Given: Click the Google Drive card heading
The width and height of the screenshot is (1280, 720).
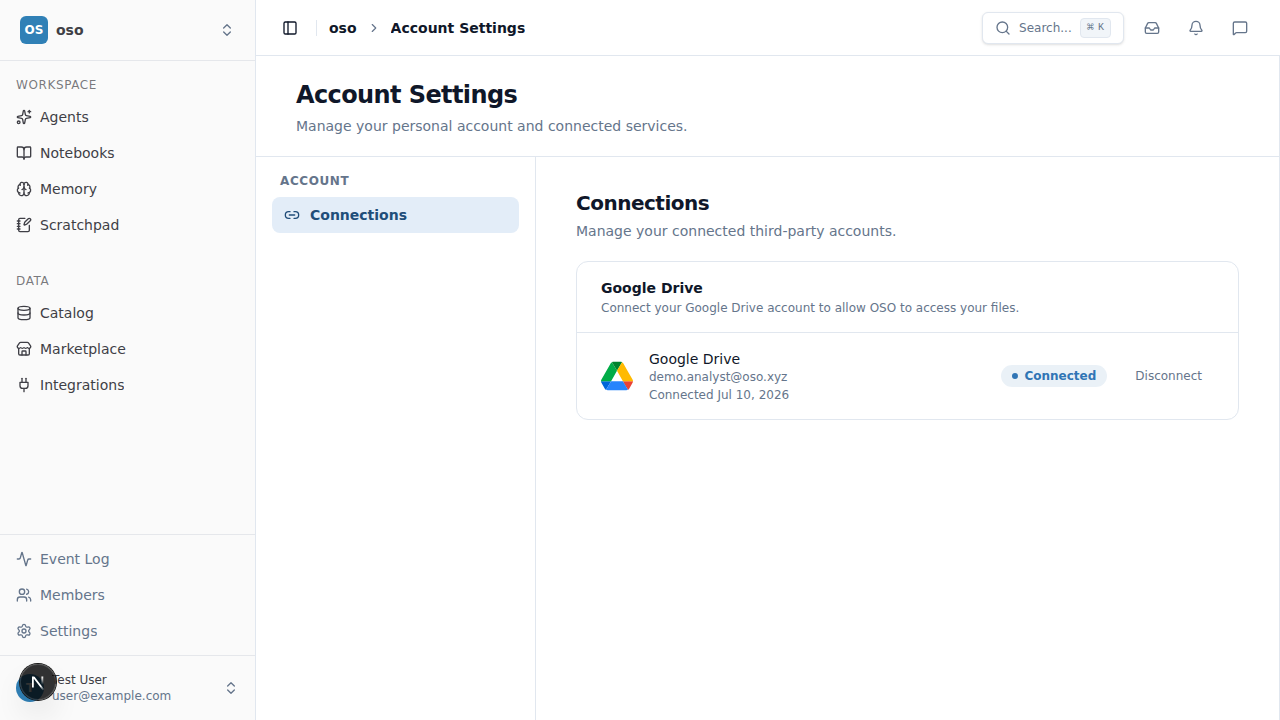Looking at the screenshot, I should [x=652, y=288].
